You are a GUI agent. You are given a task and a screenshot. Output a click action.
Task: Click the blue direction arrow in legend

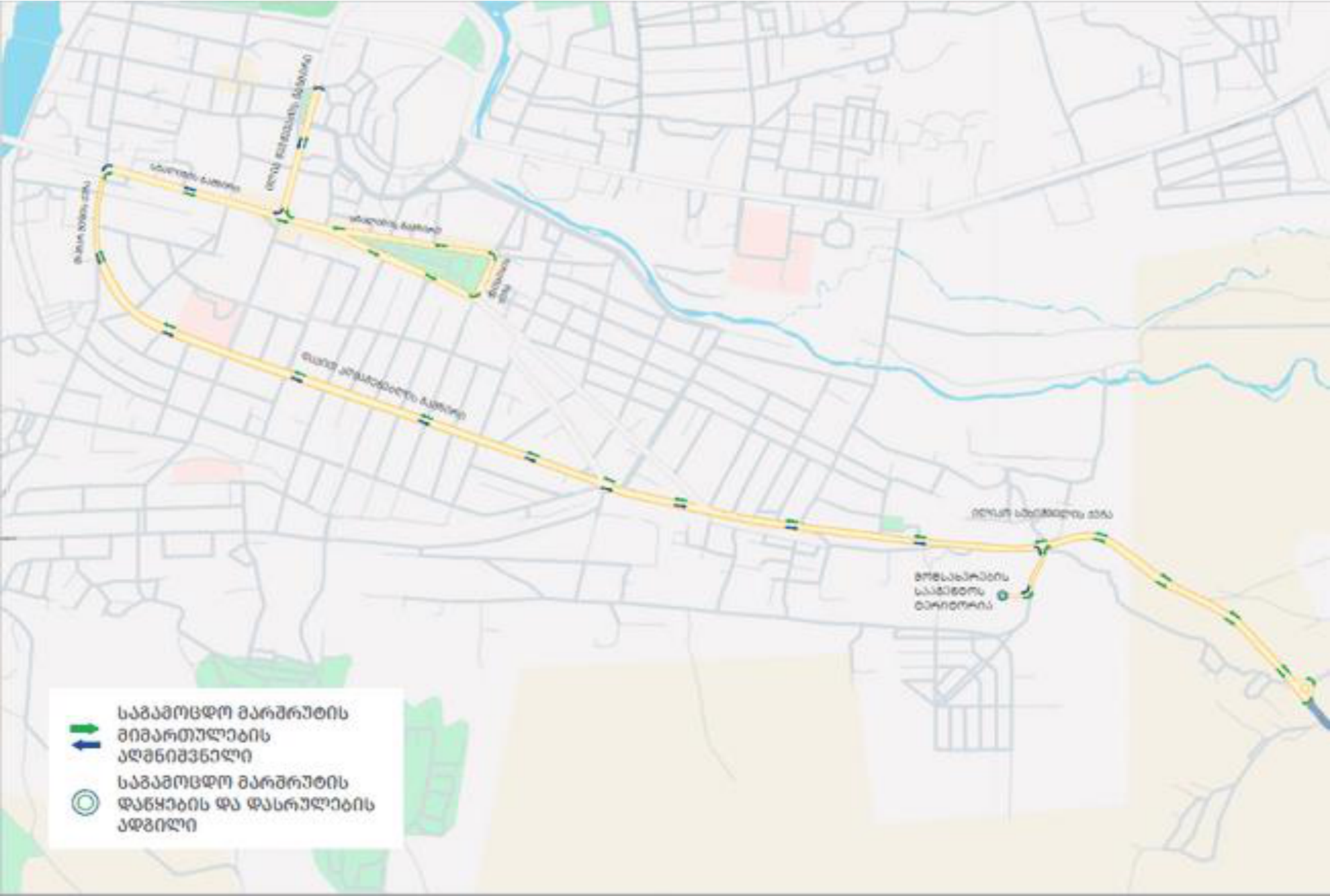point(86,746)
